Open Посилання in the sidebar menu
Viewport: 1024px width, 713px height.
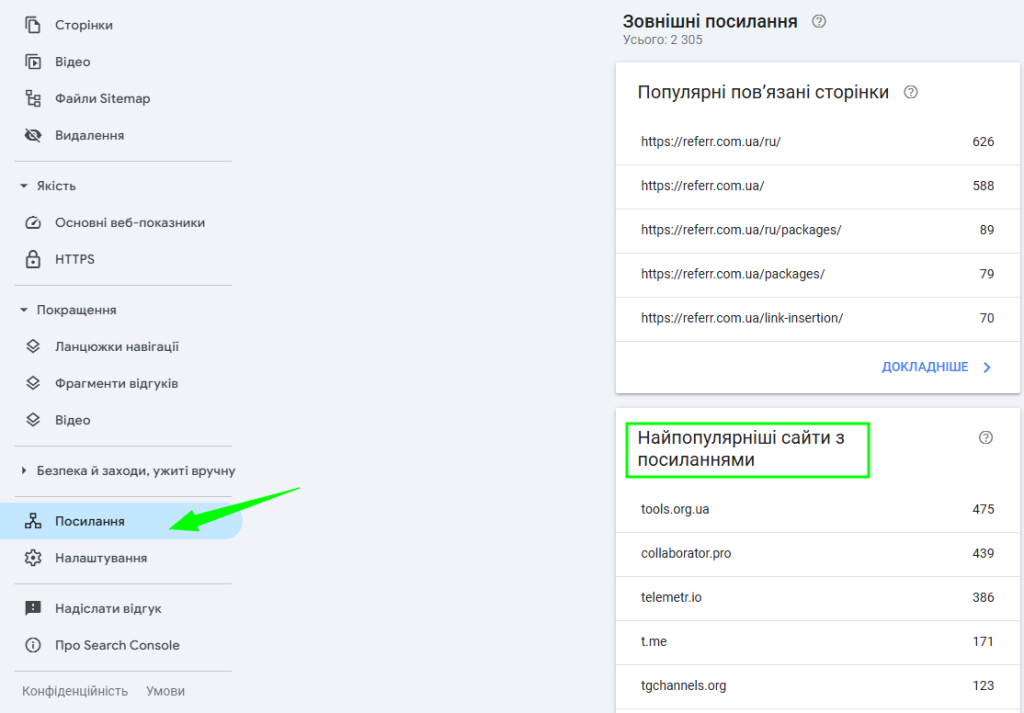tap(90, 521)
